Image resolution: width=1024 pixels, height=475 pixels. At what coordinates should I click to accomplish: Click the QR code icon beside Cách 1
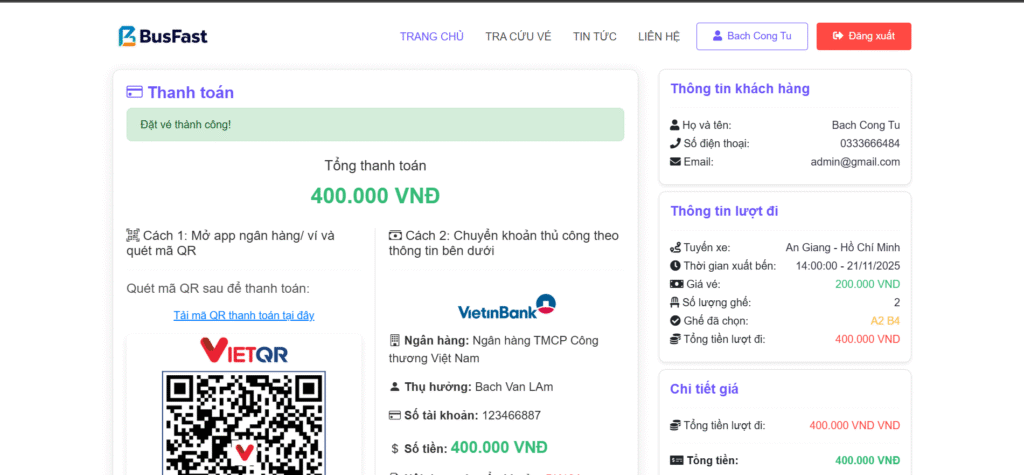click(x=133, y=235)
